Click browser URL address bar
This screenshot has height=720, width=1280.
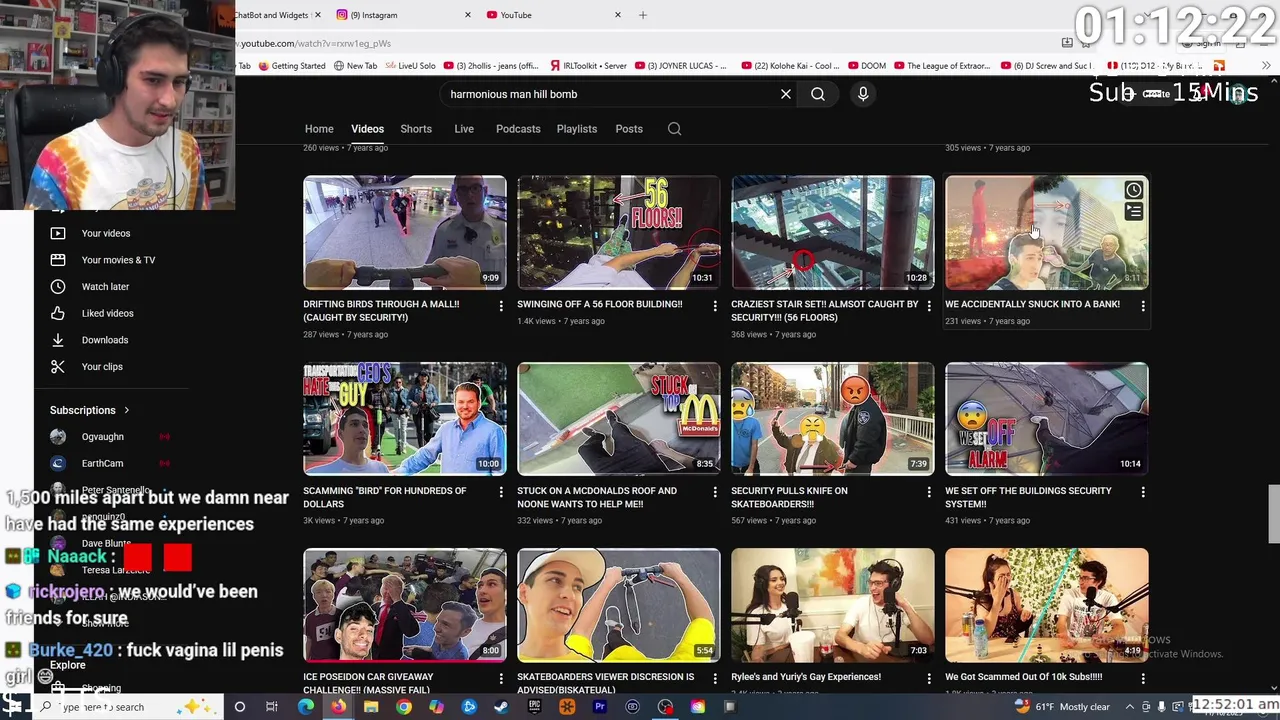pyautogui.click(x=640, y=43)
